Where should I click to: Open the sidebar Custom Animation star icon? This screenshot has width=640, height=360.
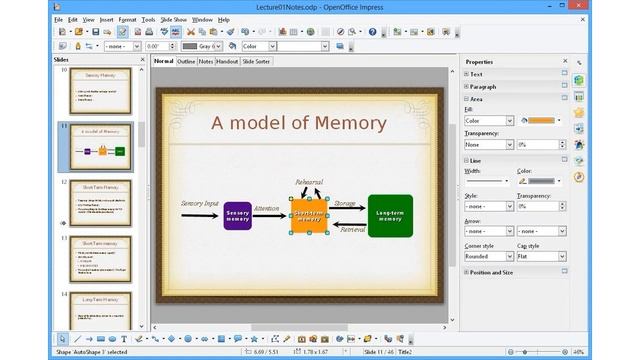point(579,113)
